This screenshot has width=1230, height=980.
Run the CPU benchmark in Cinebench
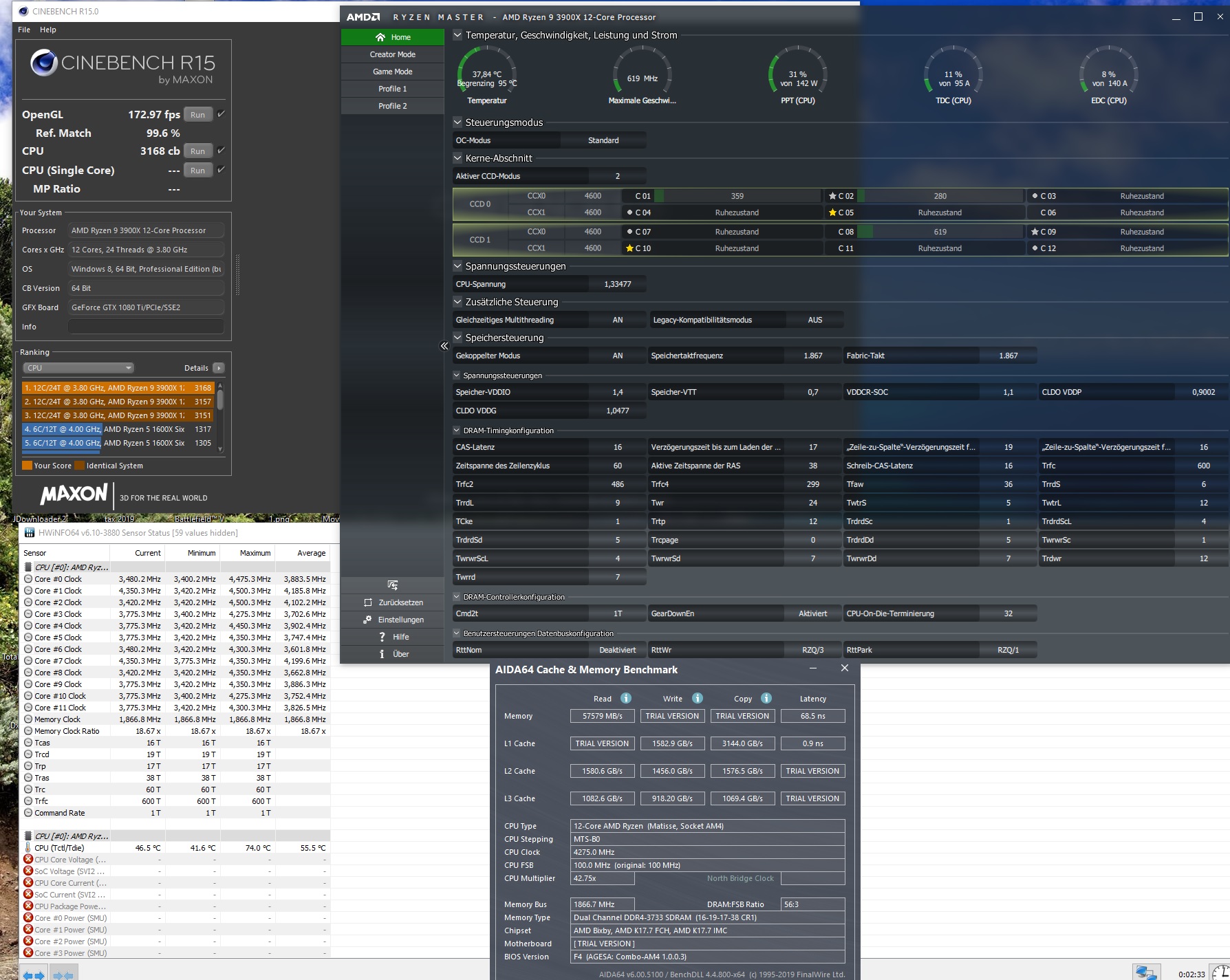click(198, 151)
